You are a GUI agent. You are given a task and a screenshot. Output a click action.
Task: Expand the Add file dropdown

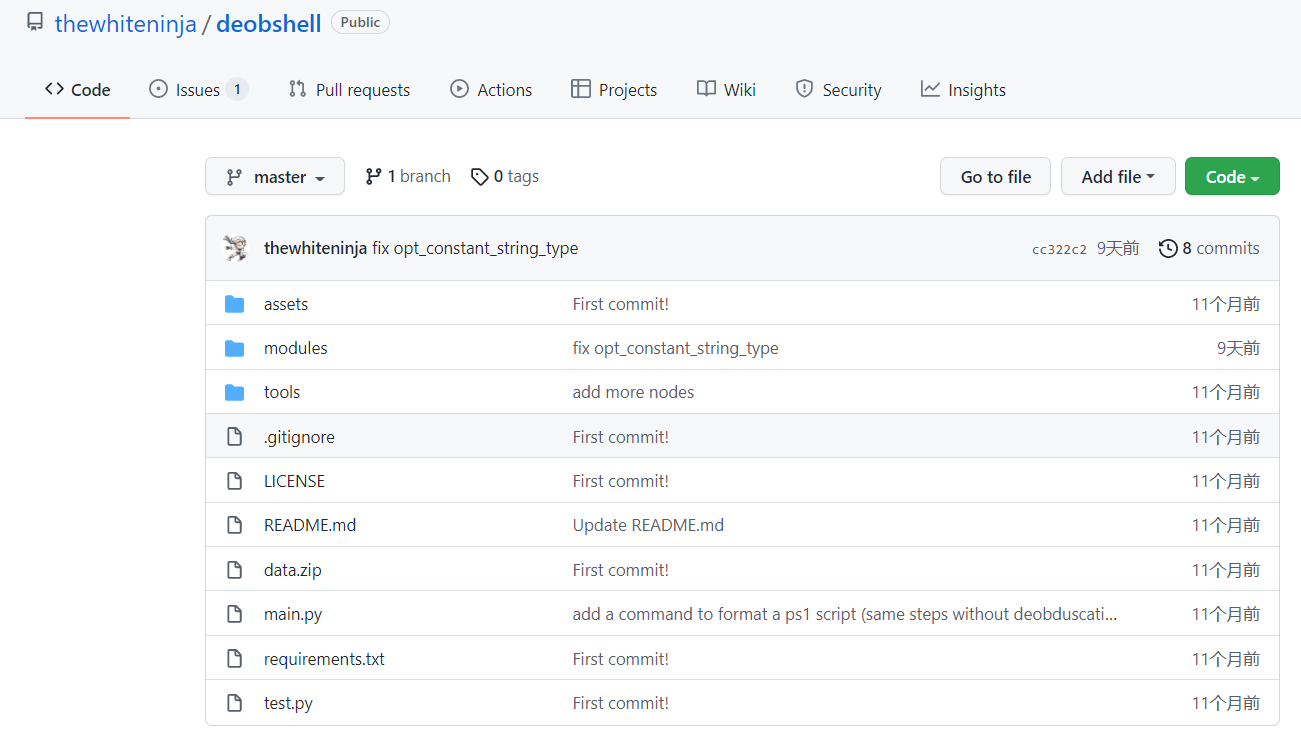1118,177
